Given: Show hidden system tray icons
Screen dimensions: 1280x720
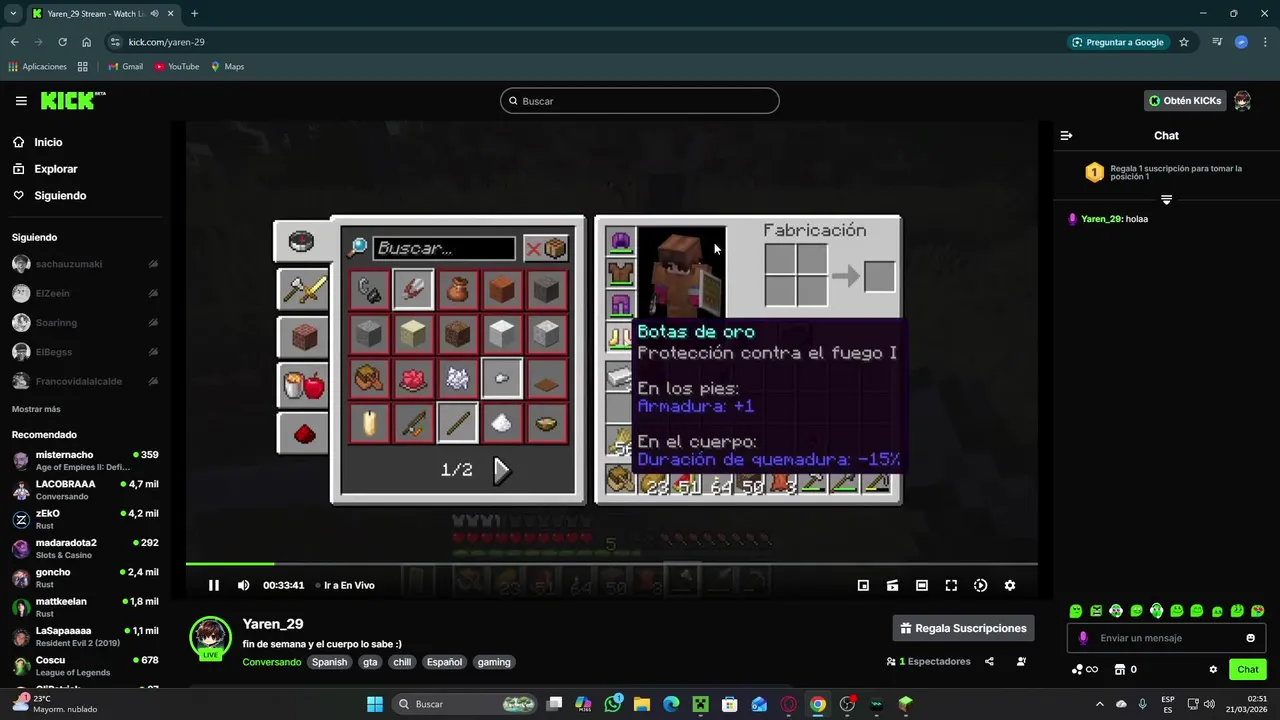Looking at the screenshot, I should coord(1099,704).
